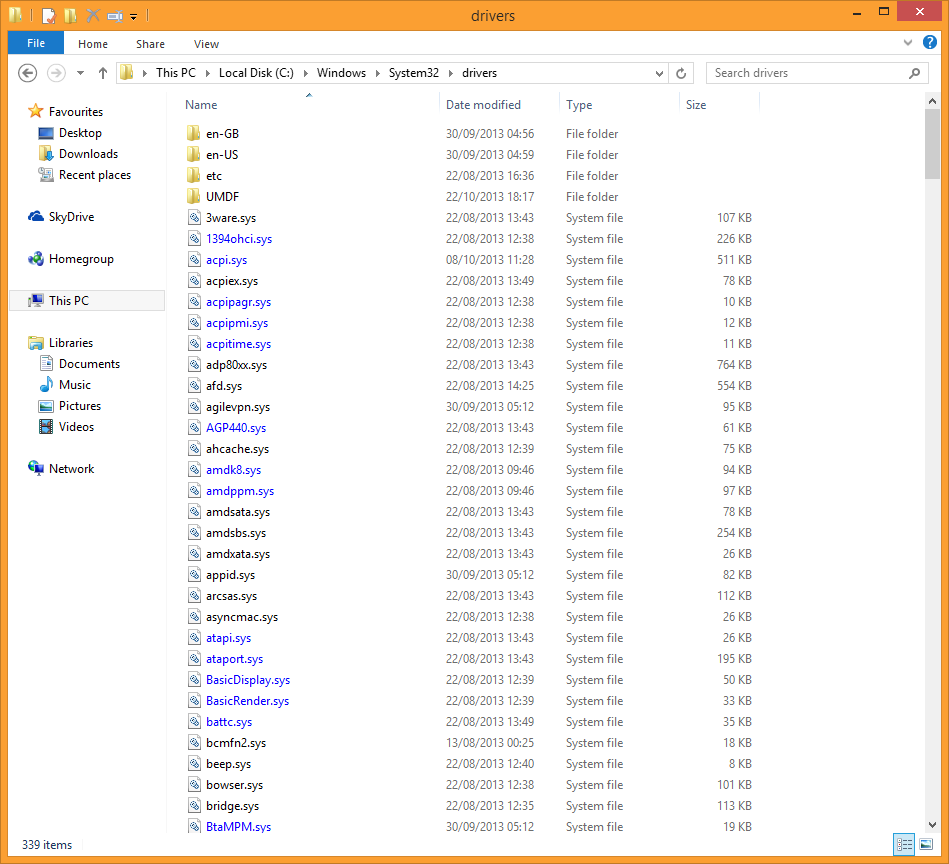949x864 pixels.
Task: Open dropdown arrow after Windows breadcrumb
Action: (378, 73)
